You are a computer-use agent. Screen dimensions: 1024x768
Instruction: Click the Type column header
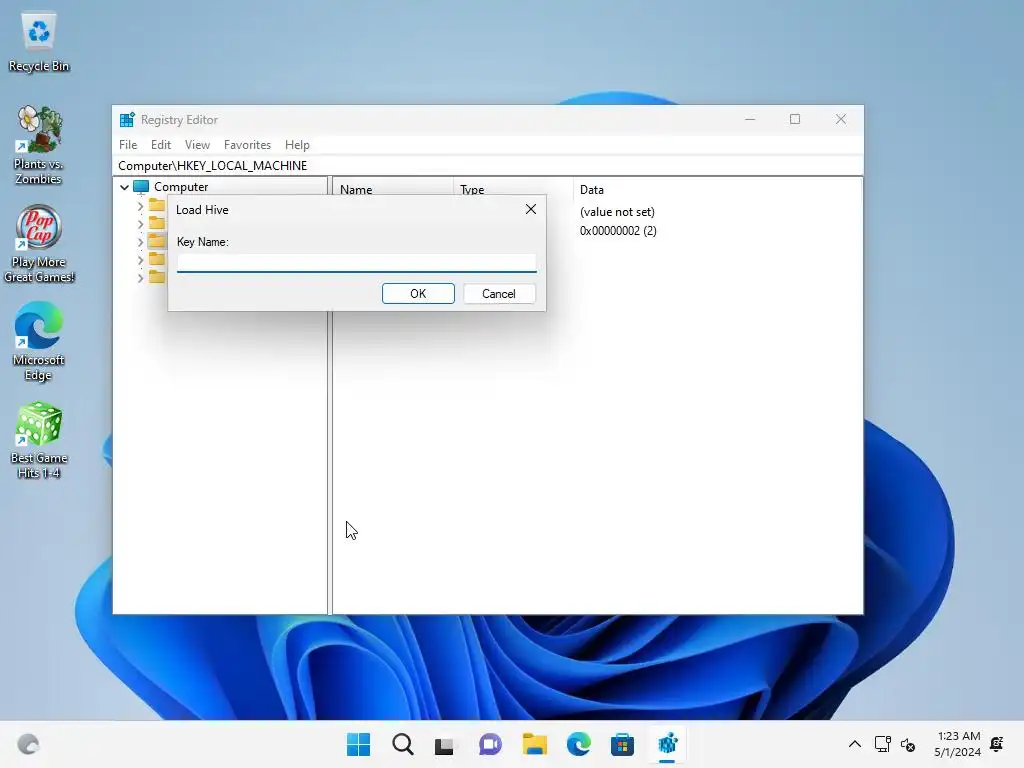pyautogui.click(x=472, y=189)
